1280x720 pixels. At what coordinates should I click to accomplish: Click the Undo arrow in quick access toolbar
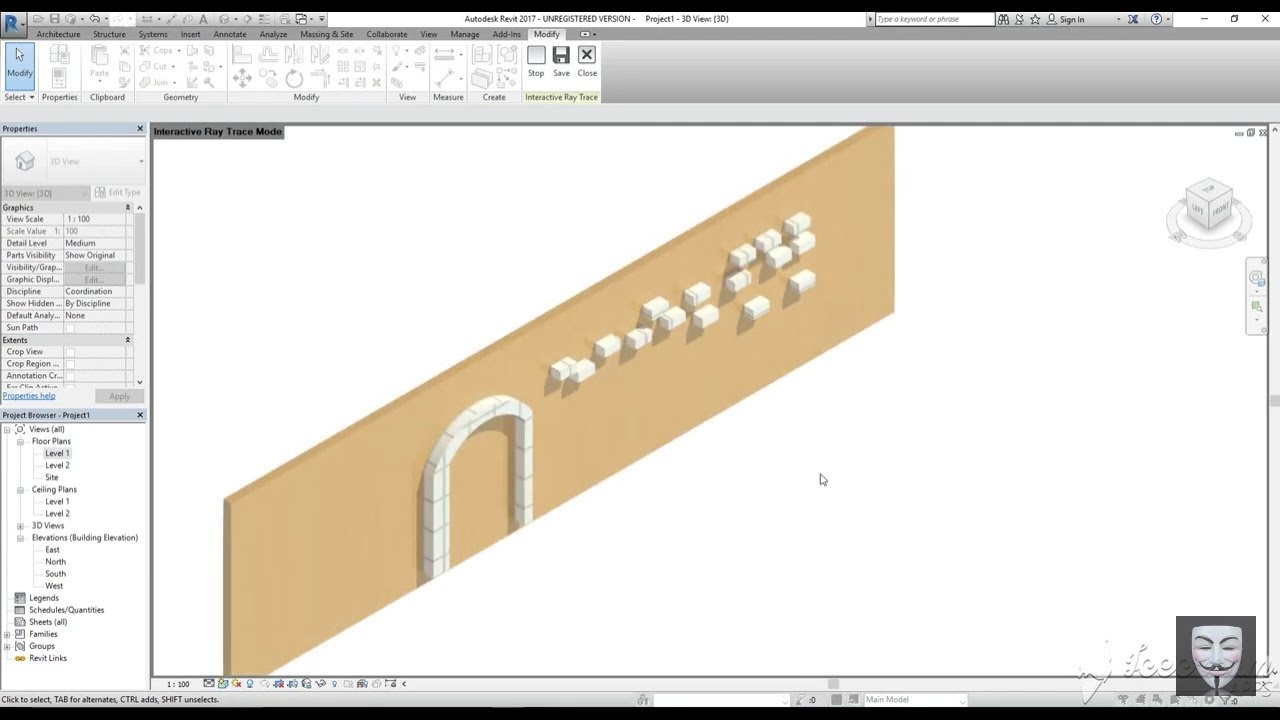click(95, 19)
